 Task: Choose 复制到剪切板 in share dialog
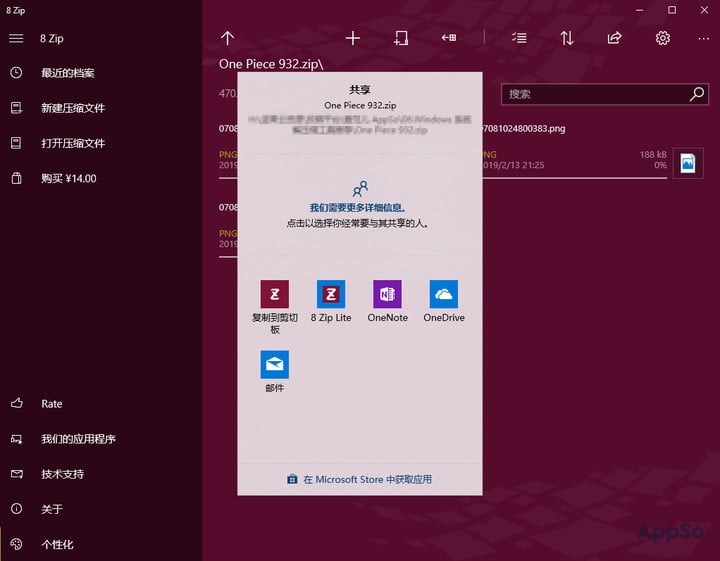[275, 307]
